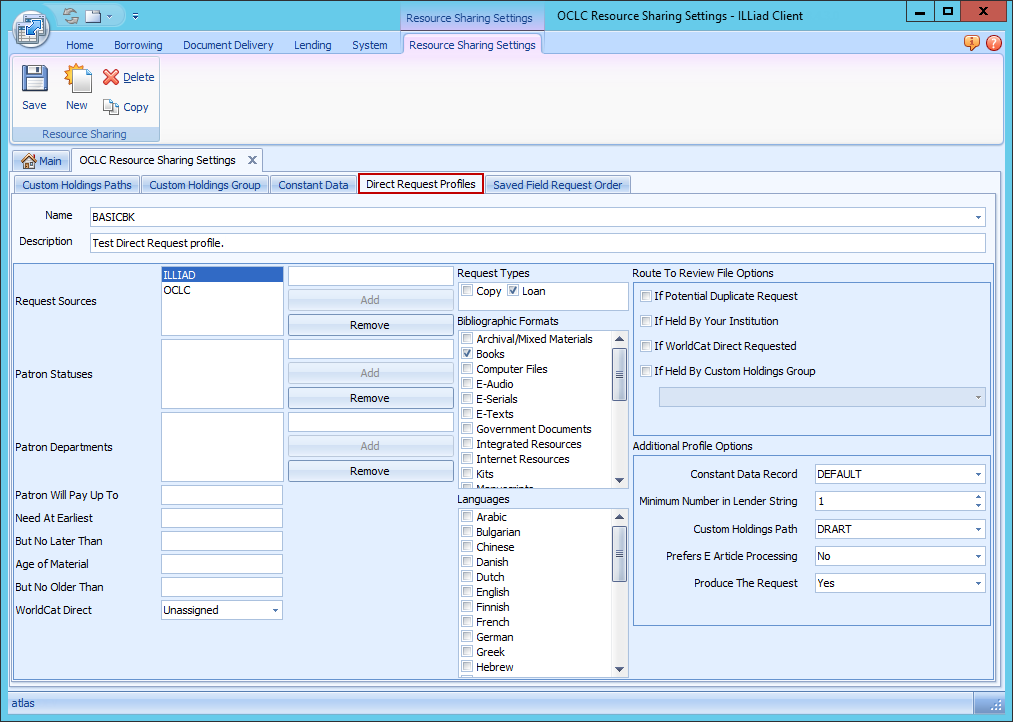
Task: Click the Request Sources entry text box
Action: [370, 276]
